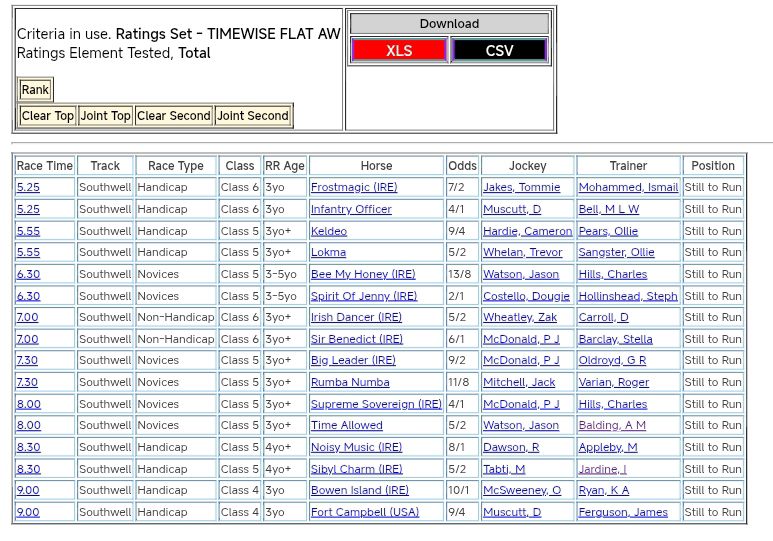Open the Supreme Sovereign (IRE) link
This screenshot has height=541, width=773.
[376, 404]
